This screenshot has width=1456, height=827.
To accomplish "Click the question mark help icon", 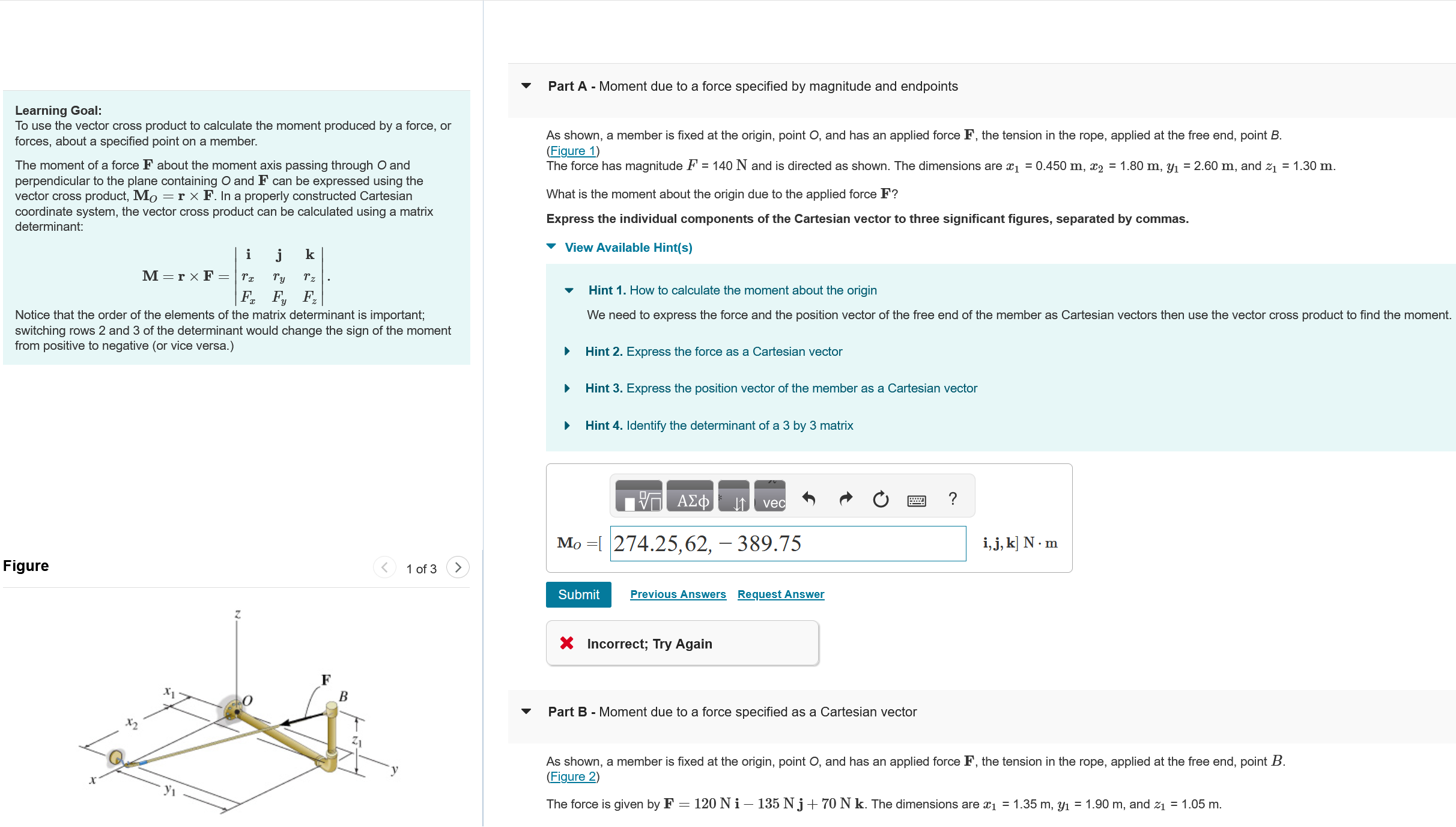I will coord(952,498).
